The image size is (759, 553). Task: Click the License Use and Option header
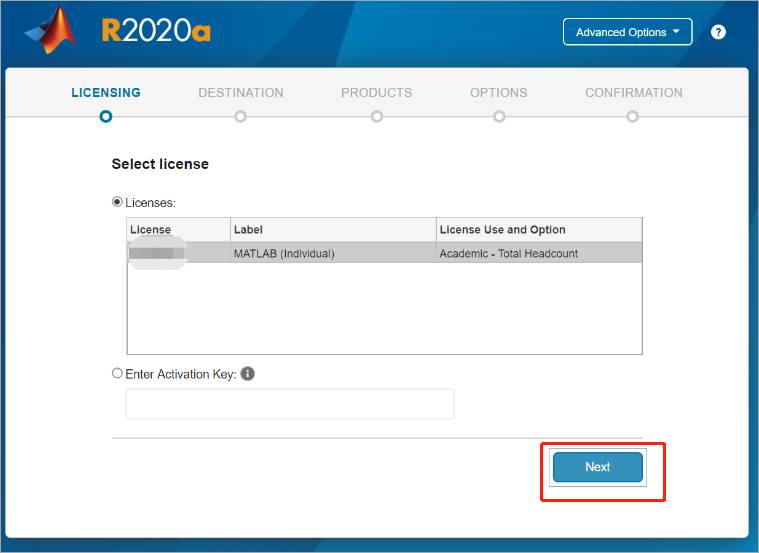tap(539, 230)
